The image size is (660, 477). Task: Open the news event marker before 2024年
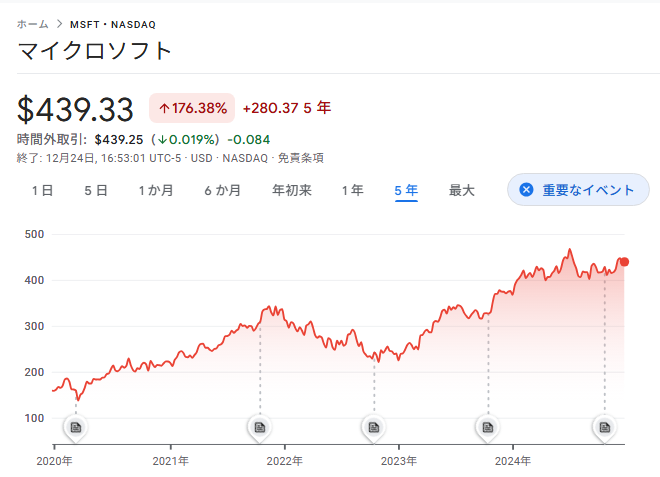click(488, 428)
